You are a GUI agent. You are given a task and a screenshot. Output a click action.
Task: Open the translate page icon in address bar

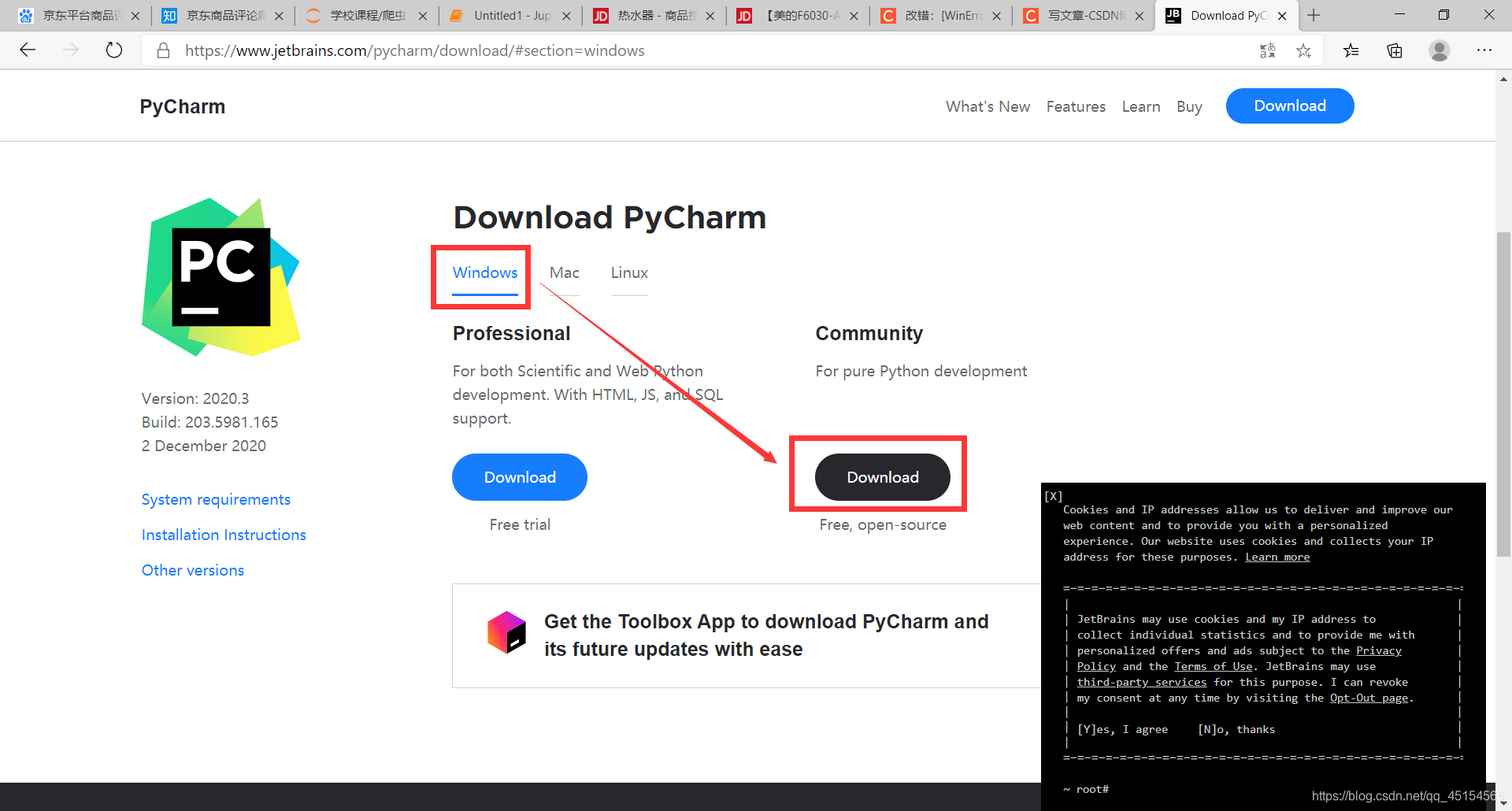pyautogui.click(x=1267, y=50)
